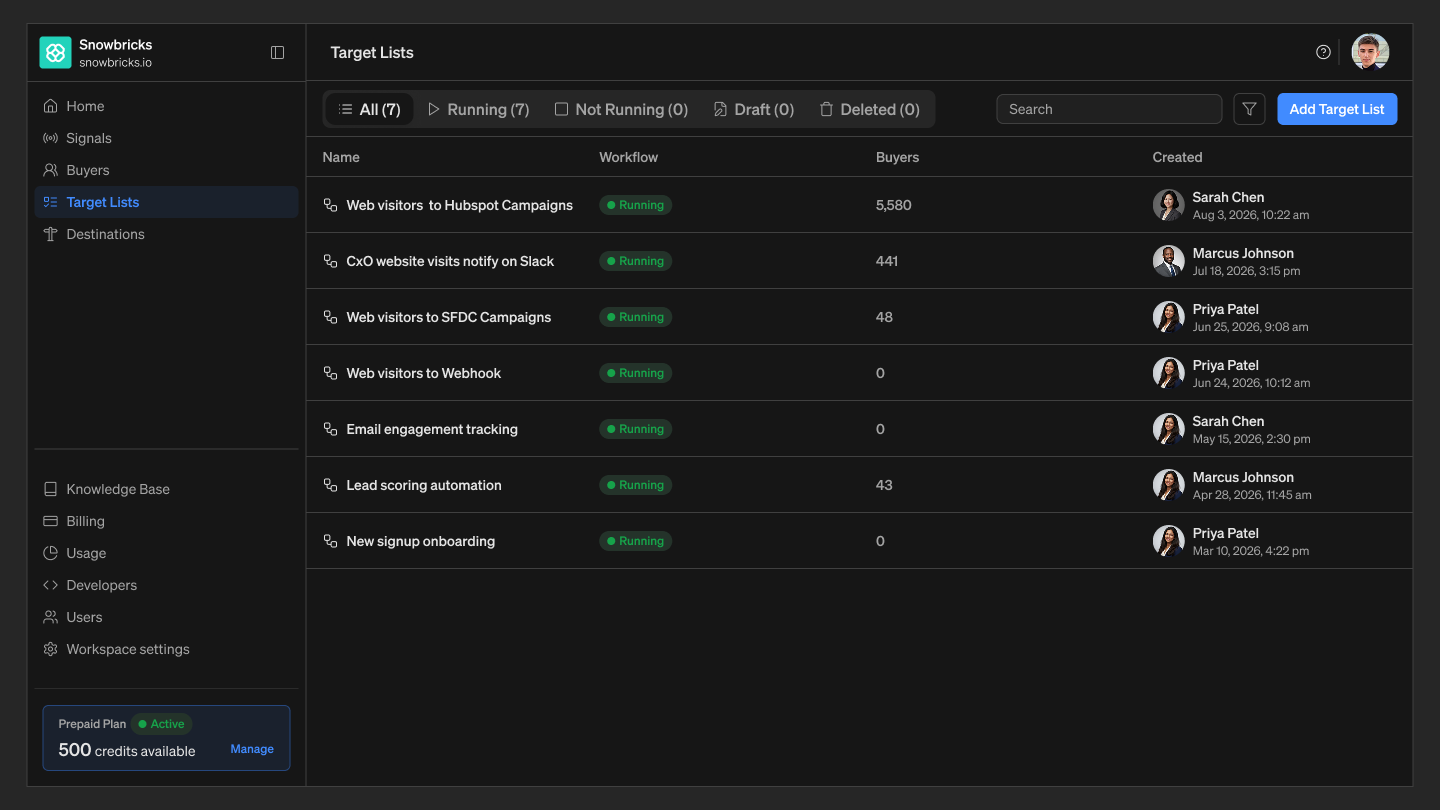
Task: Open Developers in the sidebar
Action: (x=166, y=585)
